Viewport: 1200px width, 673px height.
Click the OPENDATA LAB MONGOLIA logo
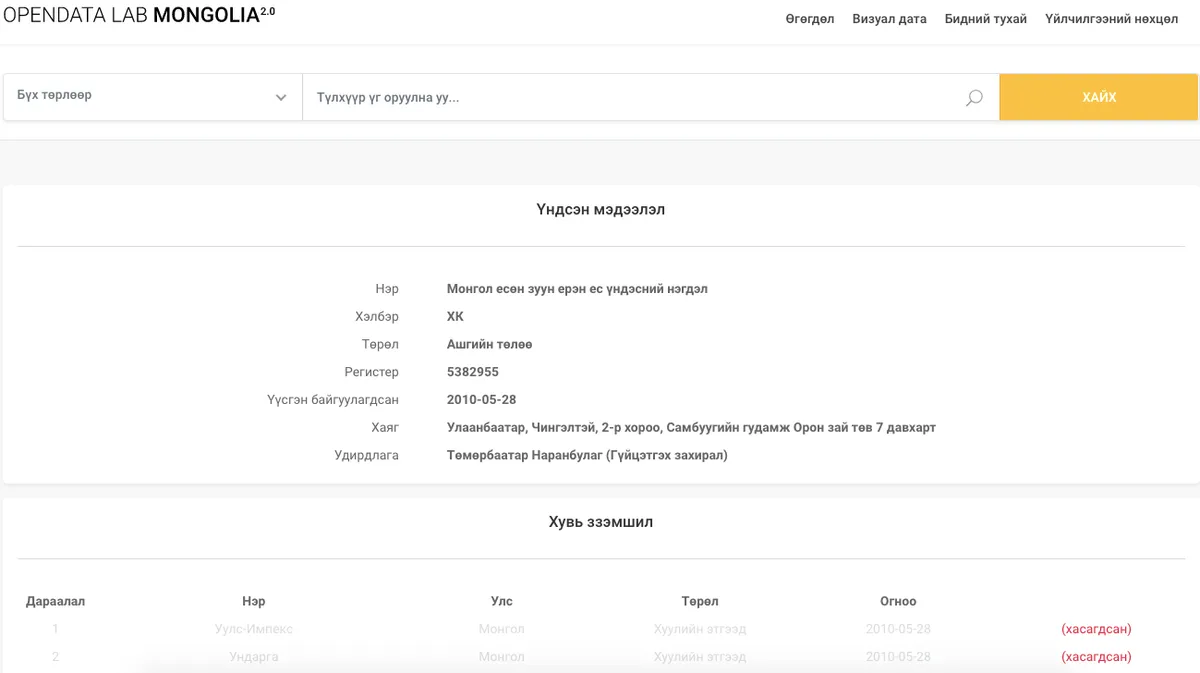[139, 17]
